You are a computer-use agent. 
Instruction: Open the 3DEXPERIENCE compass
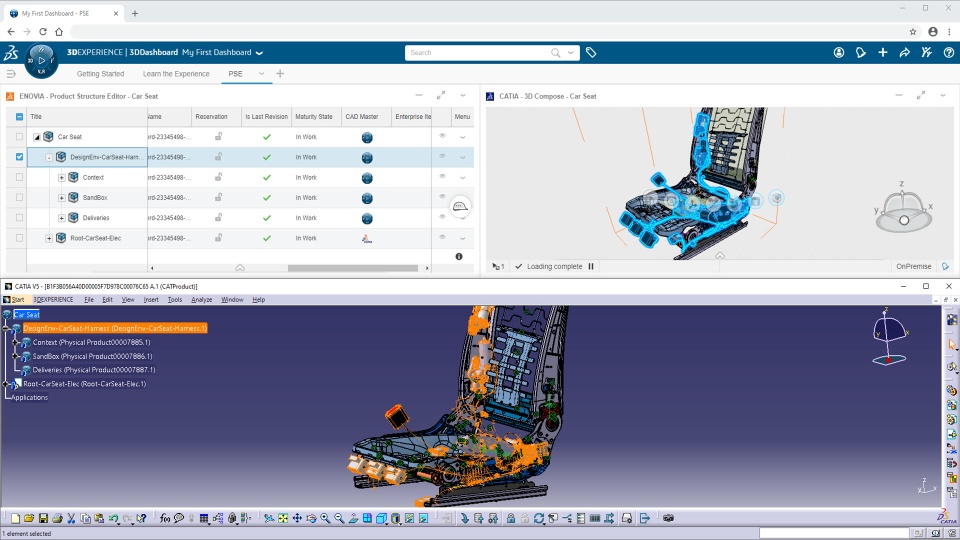coord(41,61)
